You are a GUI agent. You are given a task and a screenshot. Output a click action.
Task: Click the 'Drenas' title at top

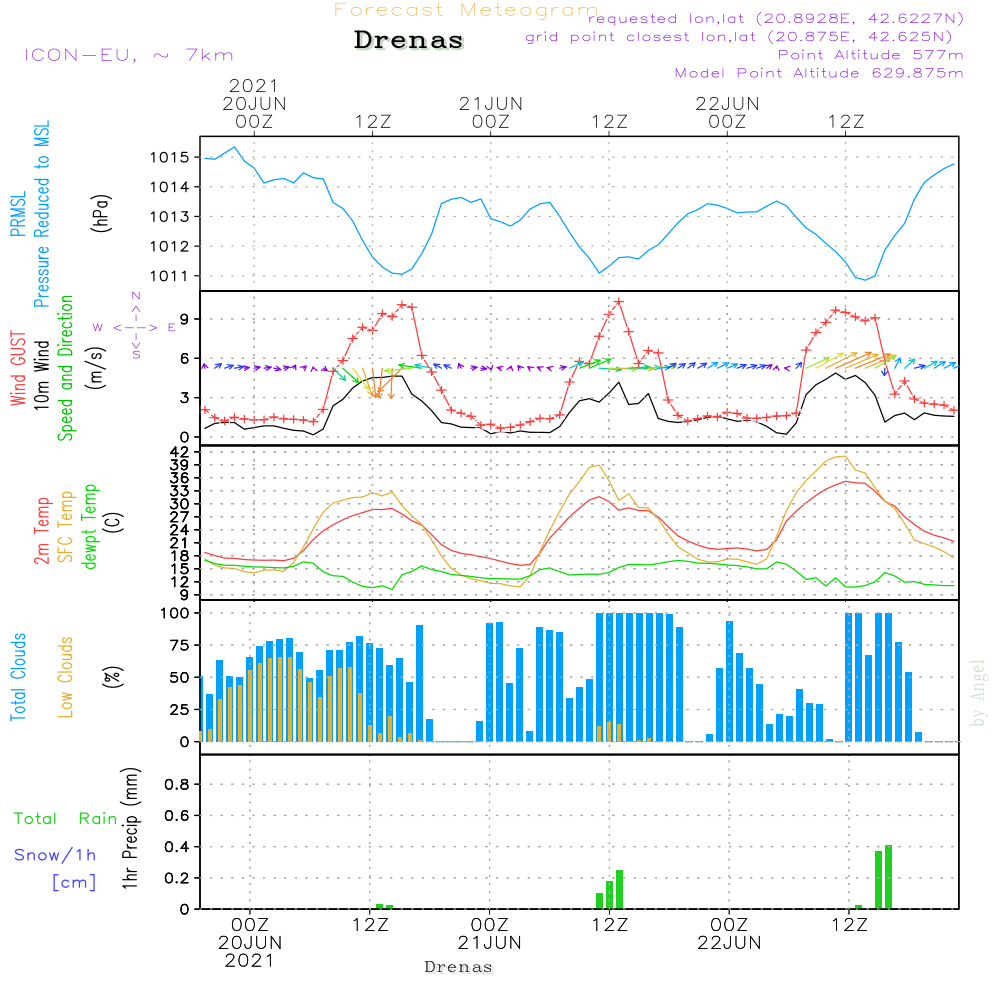click(x=408, y=40)
